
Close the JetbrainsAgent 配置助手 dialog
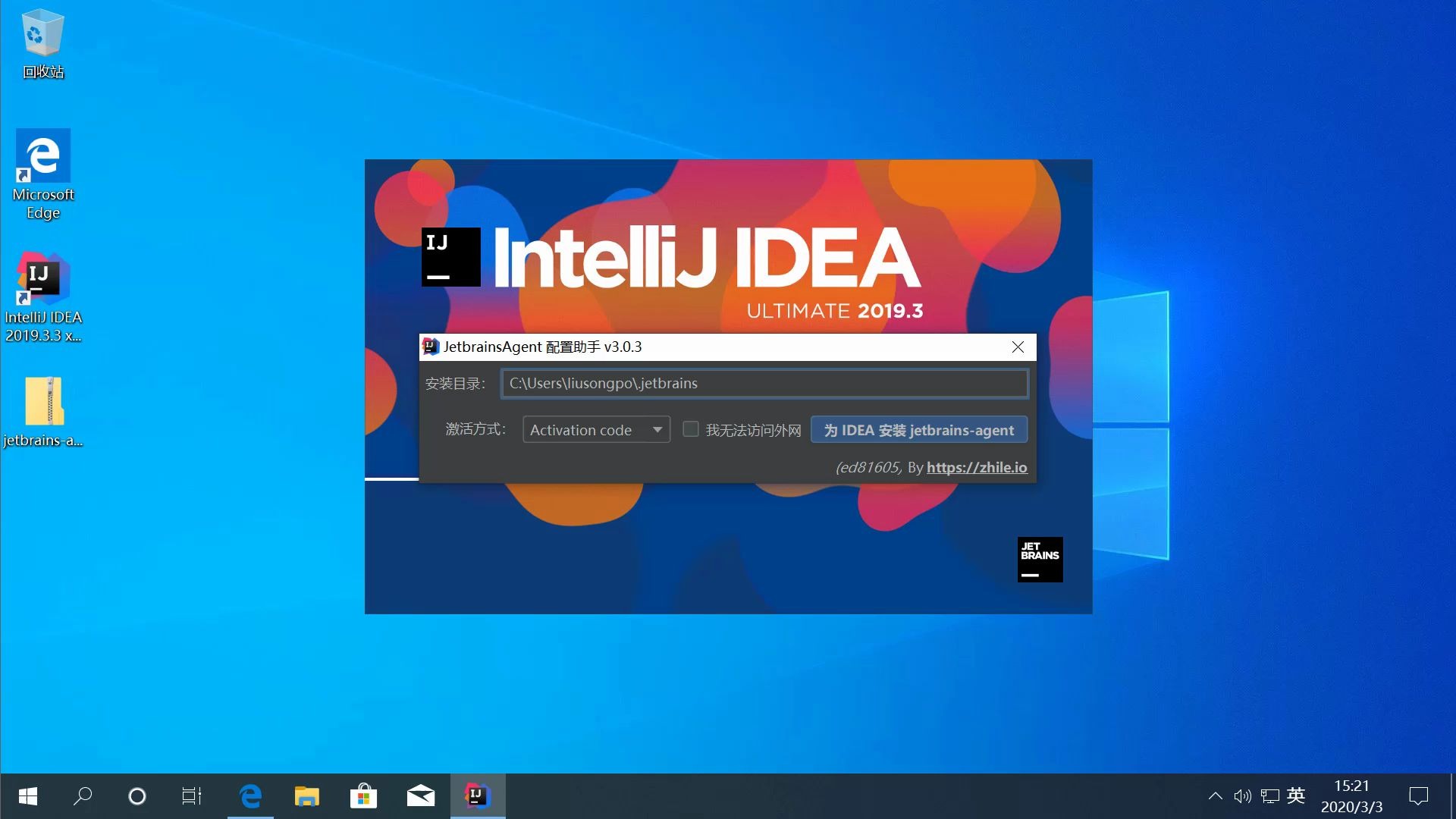[1018, 347]
